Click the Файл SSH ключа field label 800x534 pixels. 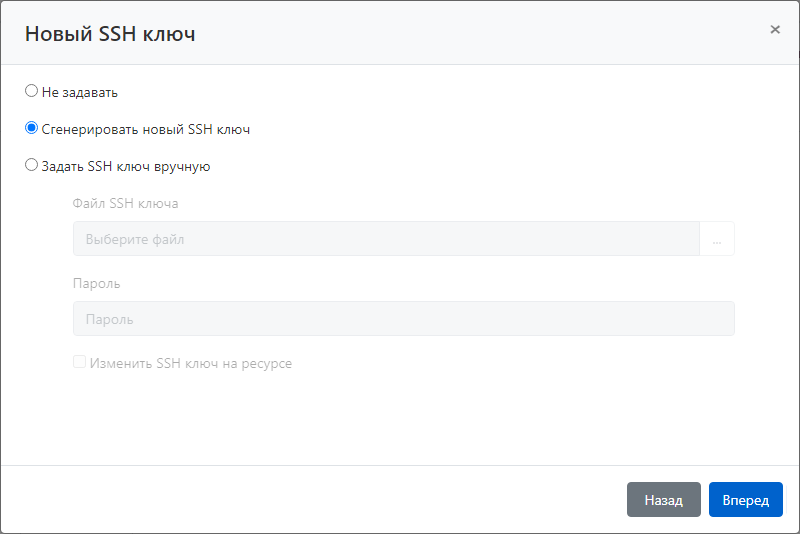[126, 203]
